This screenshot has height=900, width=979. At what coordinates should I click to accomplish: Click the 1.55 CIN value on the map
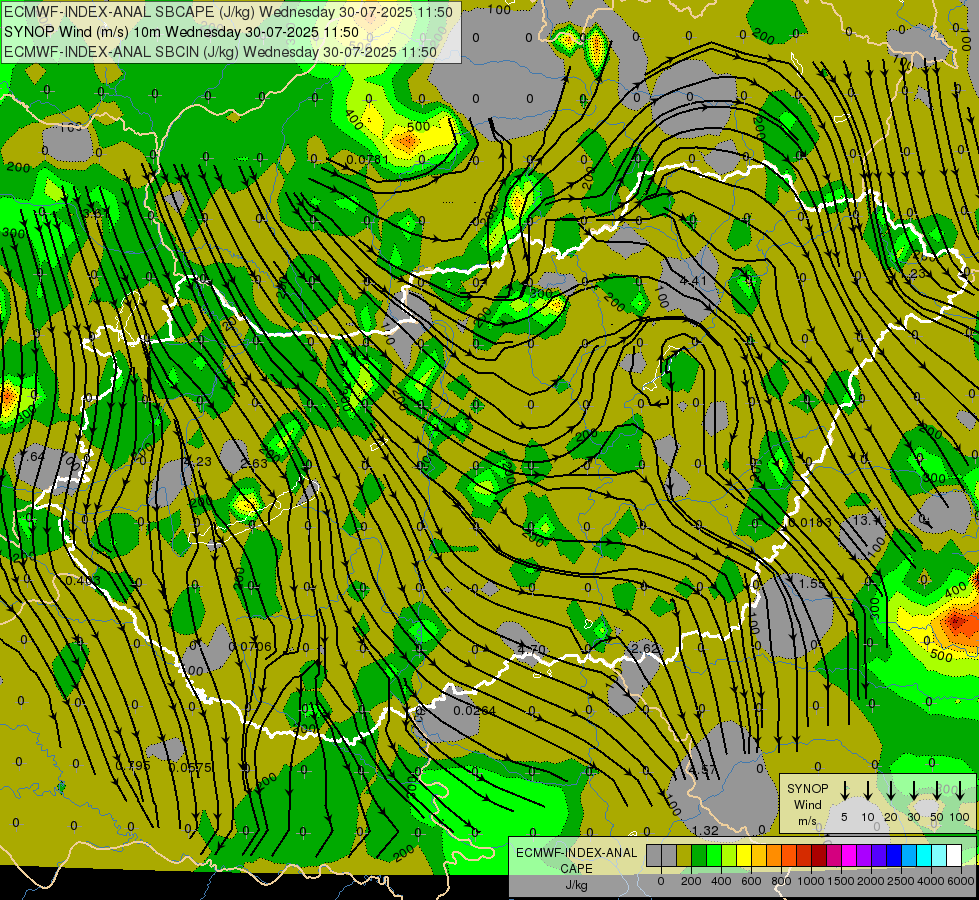[x=812, y=583]
